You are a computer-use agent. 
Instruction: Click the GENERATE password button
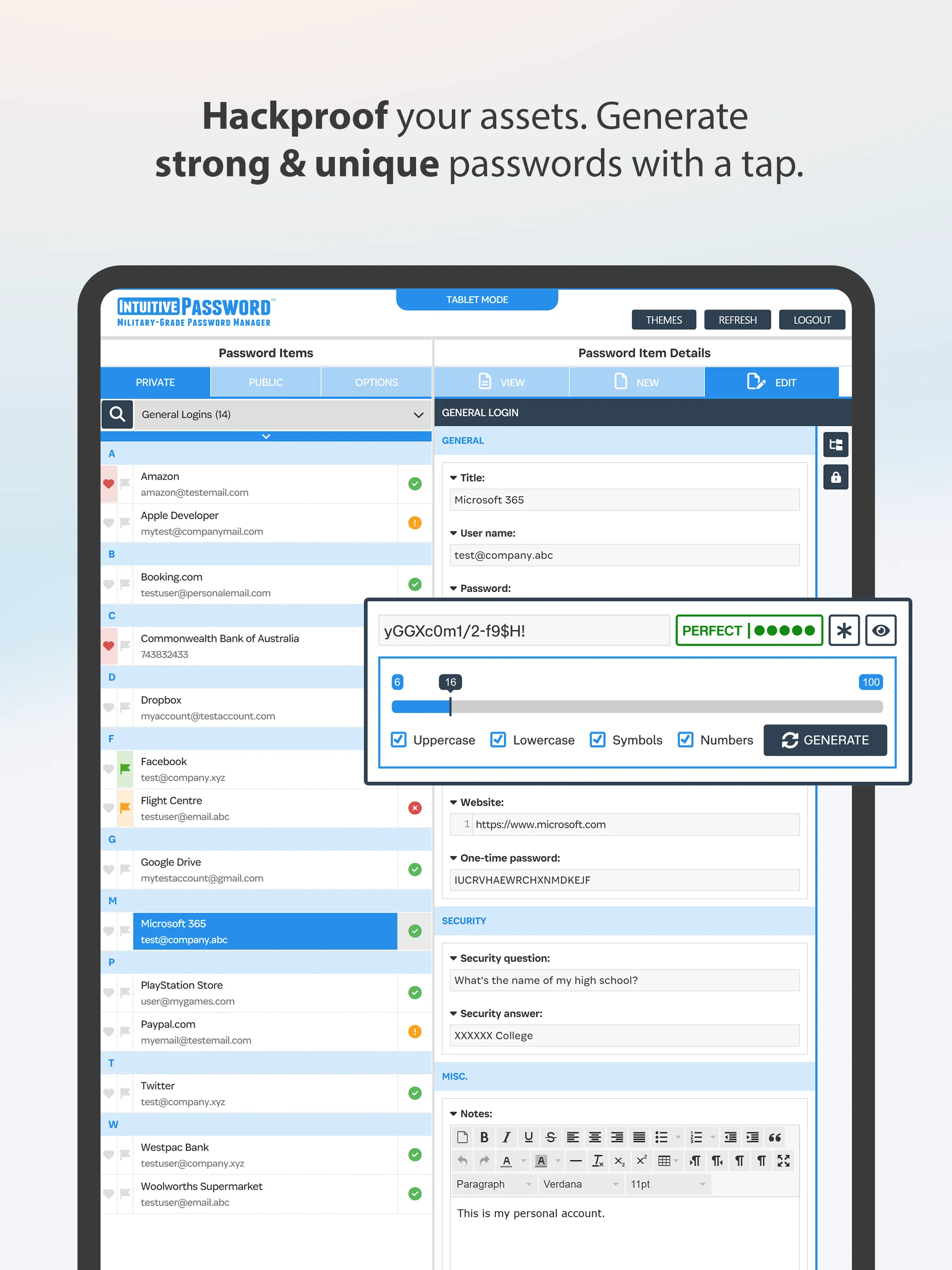pos(826,740)
